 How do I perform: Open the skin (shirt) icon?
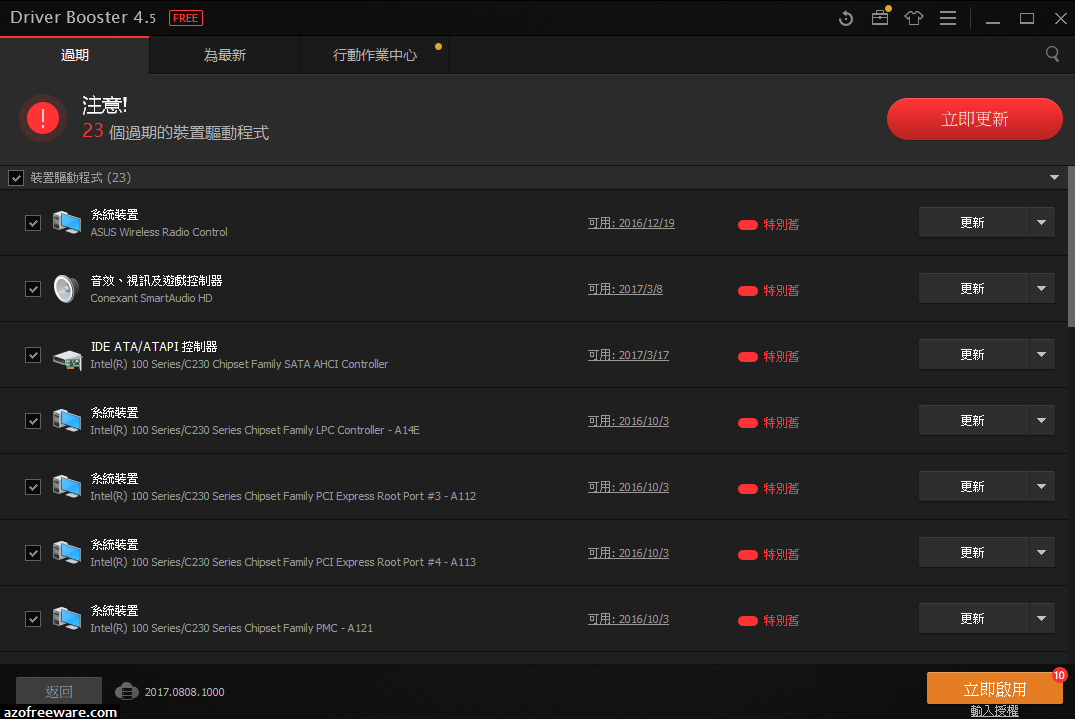click(x=914, y=19)
